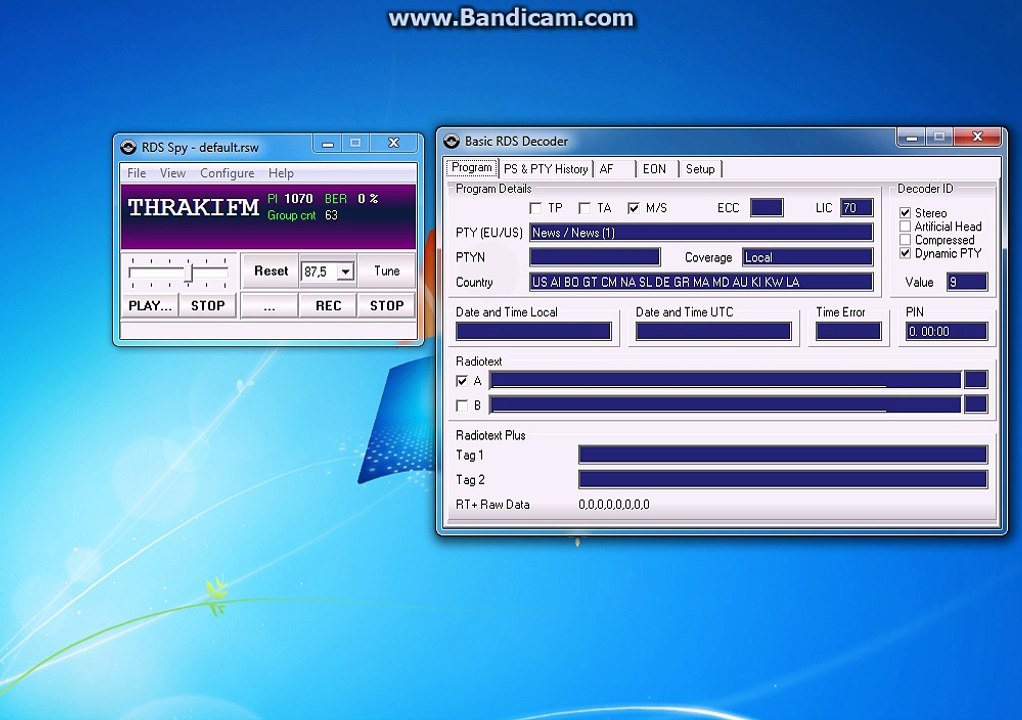This screenshot has height=720, width=1022.
Task: Click the Date and Time UTC field
Action: tap(713, 332)
